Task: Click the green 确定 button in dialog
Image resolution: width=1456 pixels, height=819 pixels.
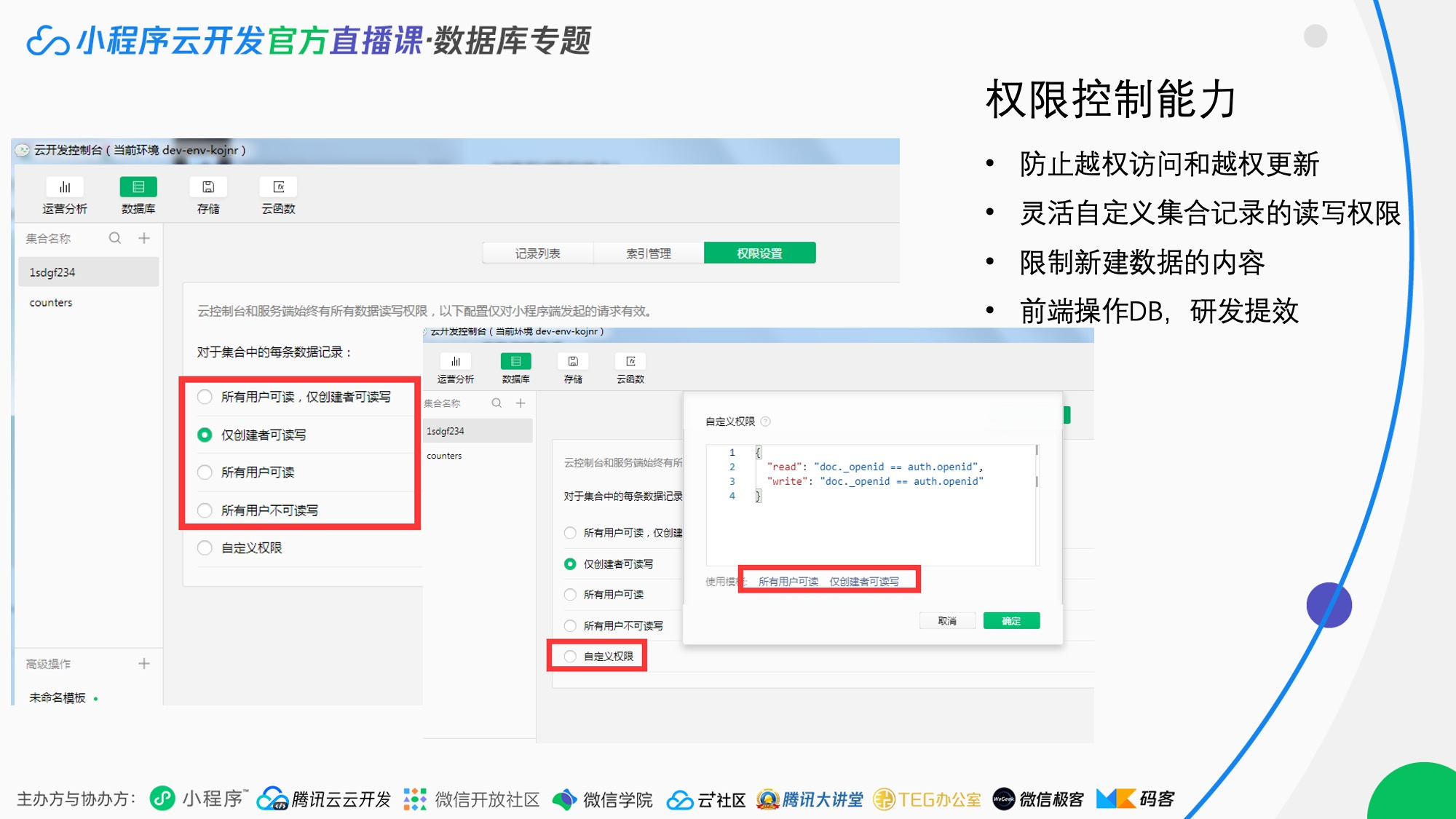Action: (1011, 621)
